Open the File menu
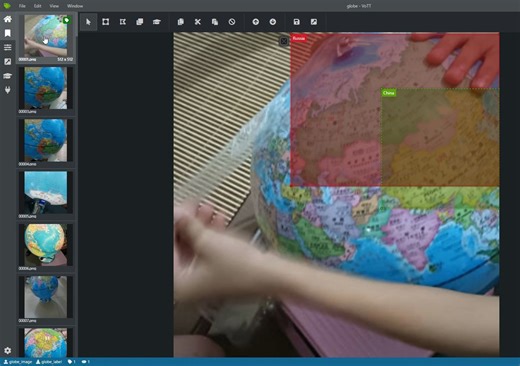520x366 pixels. [22, 6]
